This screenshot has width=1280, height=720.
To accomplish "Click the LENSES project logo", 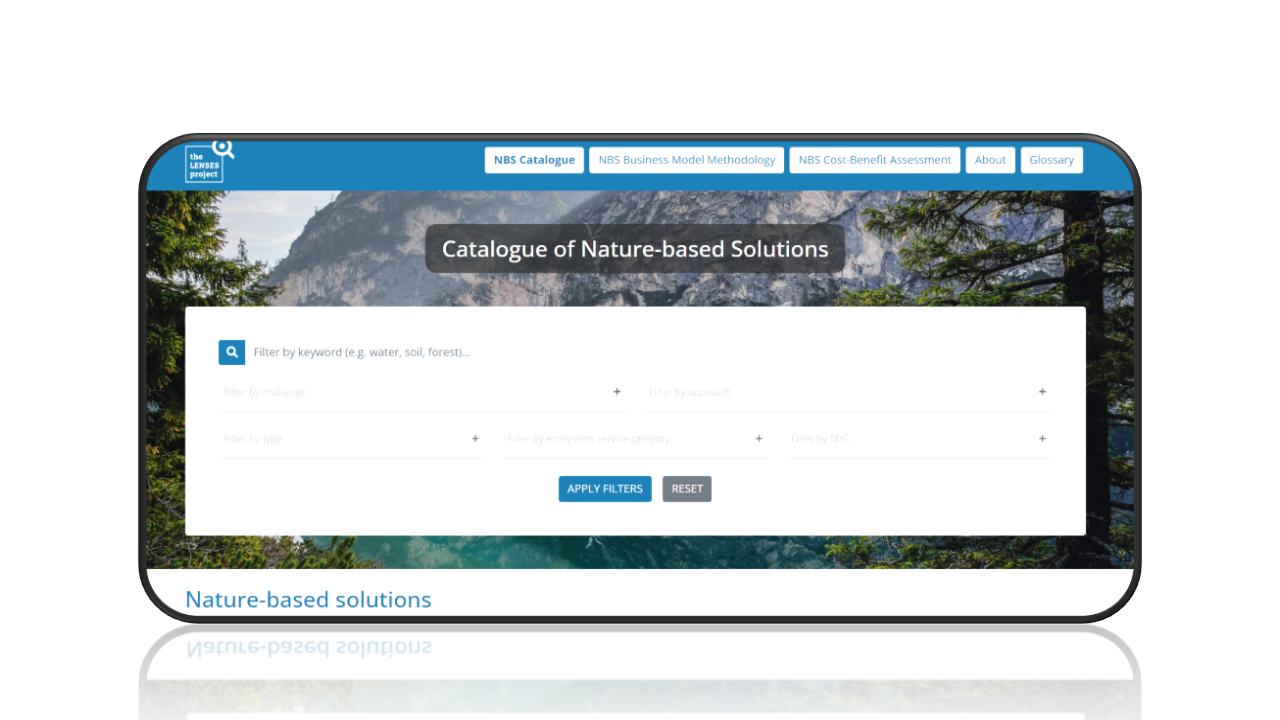I will click(209, 161).
